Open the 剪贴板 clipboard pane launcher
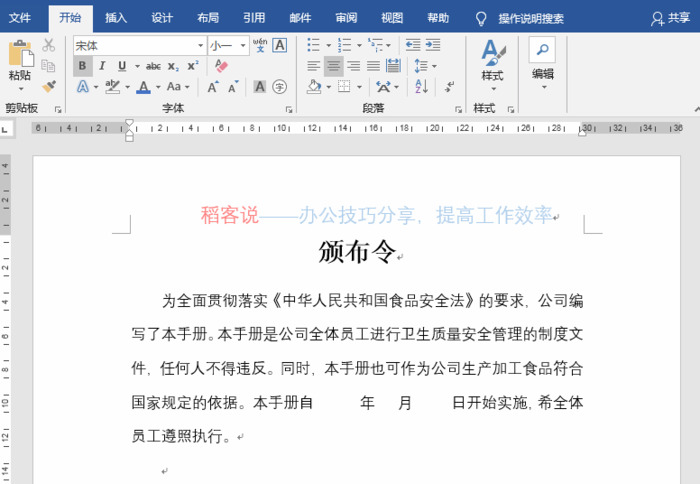The height and width of the screenshot is (484, 700). point(58,109)
